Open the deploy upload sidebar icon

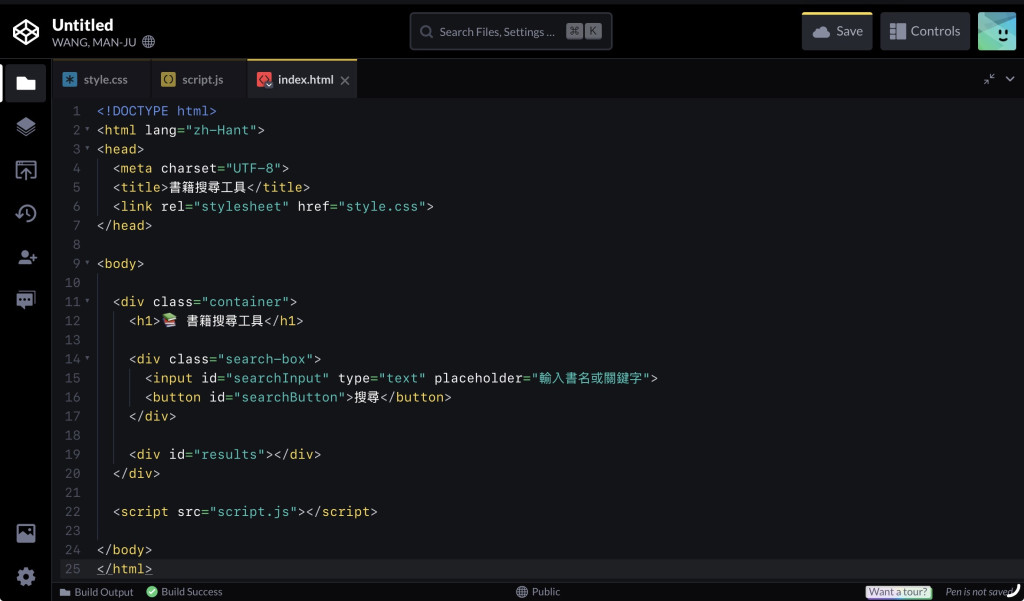point(25,170)
